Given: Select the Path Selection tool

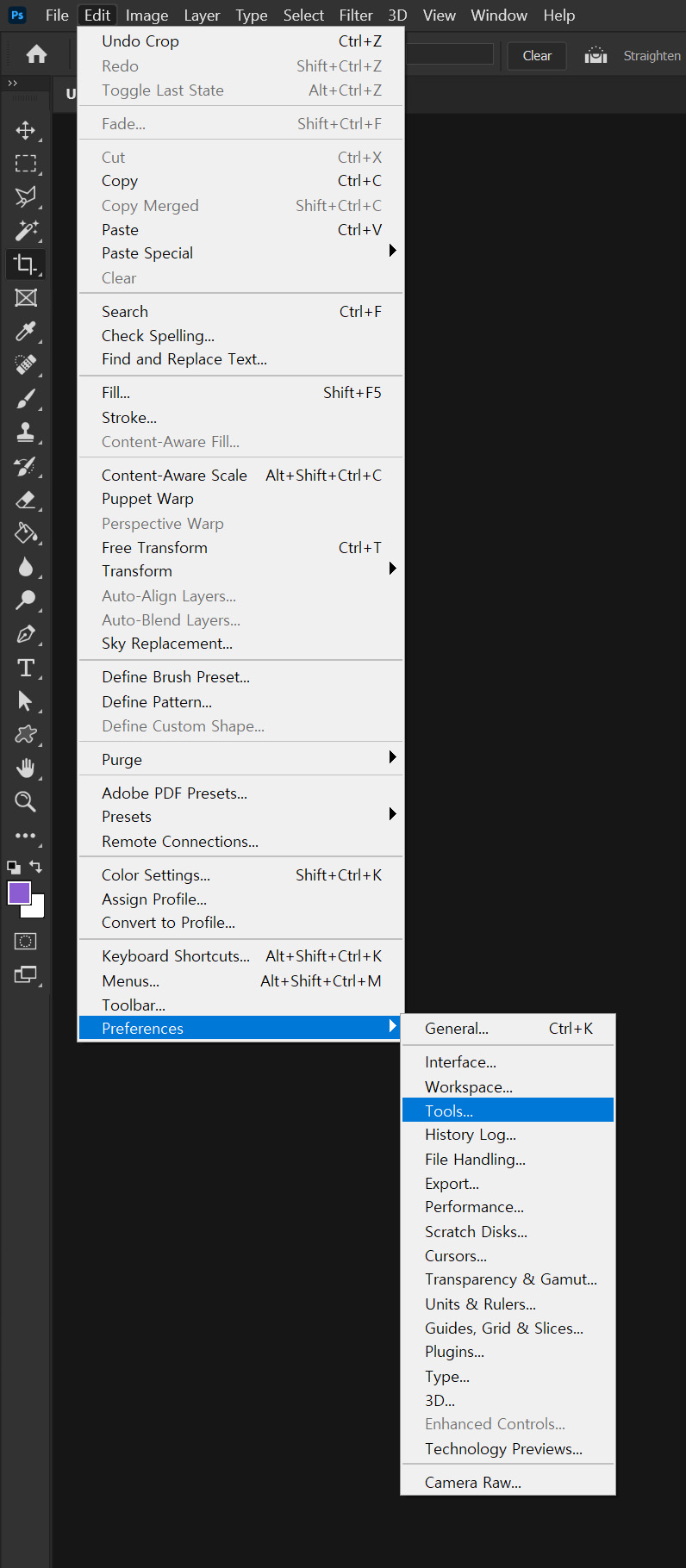Looking at the screenshot, I should tap(26, 701).
